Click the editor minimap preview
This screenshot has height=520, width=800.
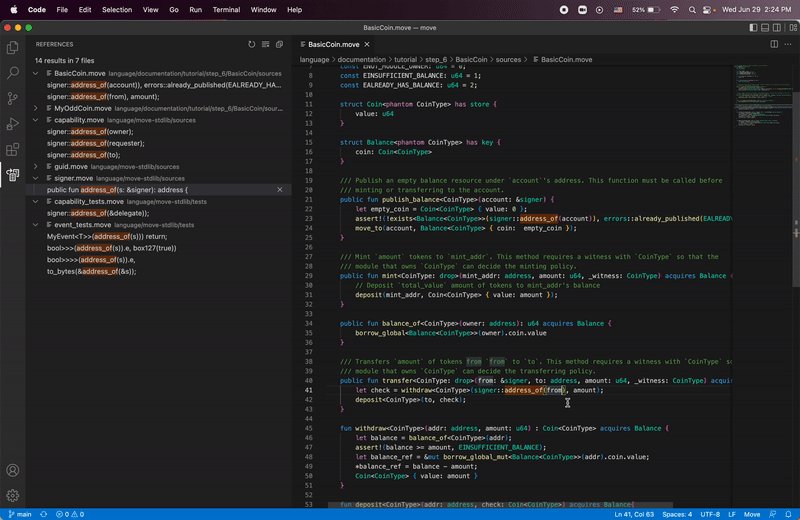(762, 97)
